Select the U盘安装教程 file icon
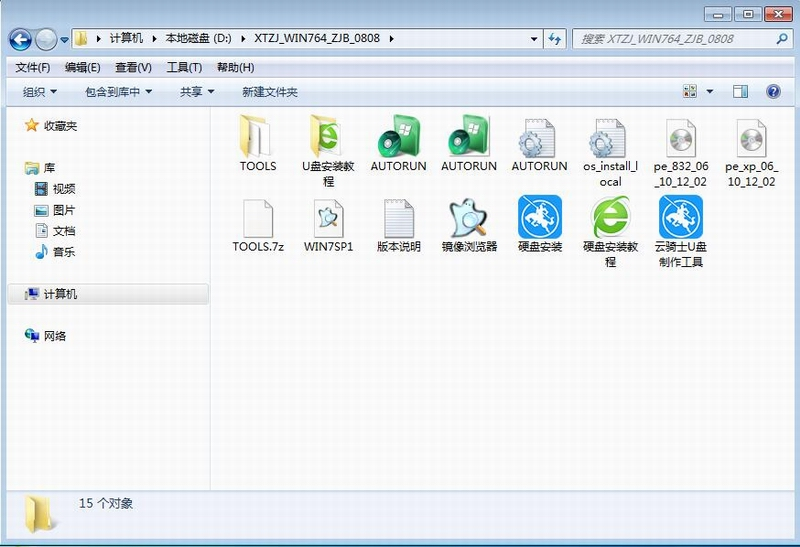 point(328,138)
